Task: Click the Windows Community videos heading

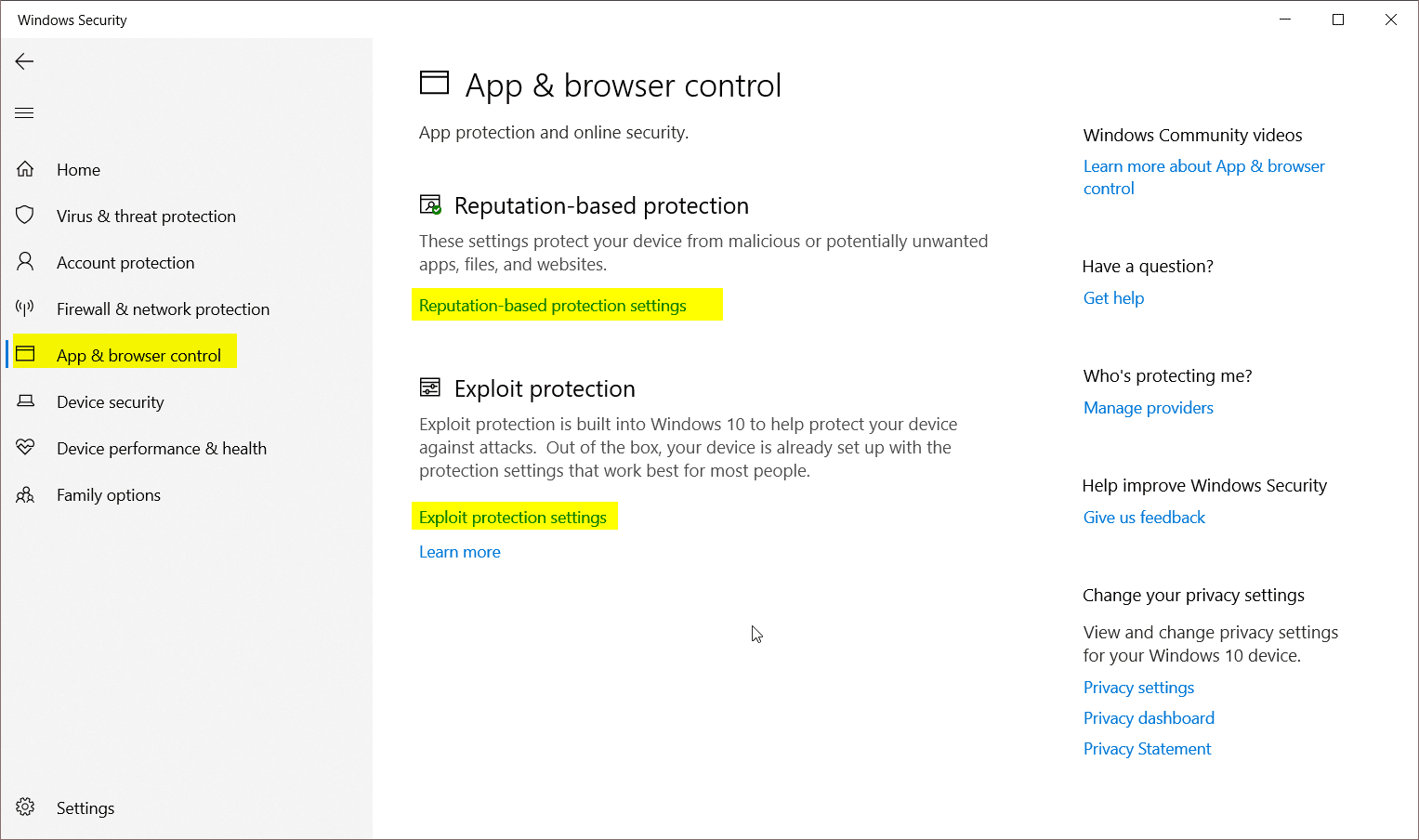Action: coord(1192,136)
